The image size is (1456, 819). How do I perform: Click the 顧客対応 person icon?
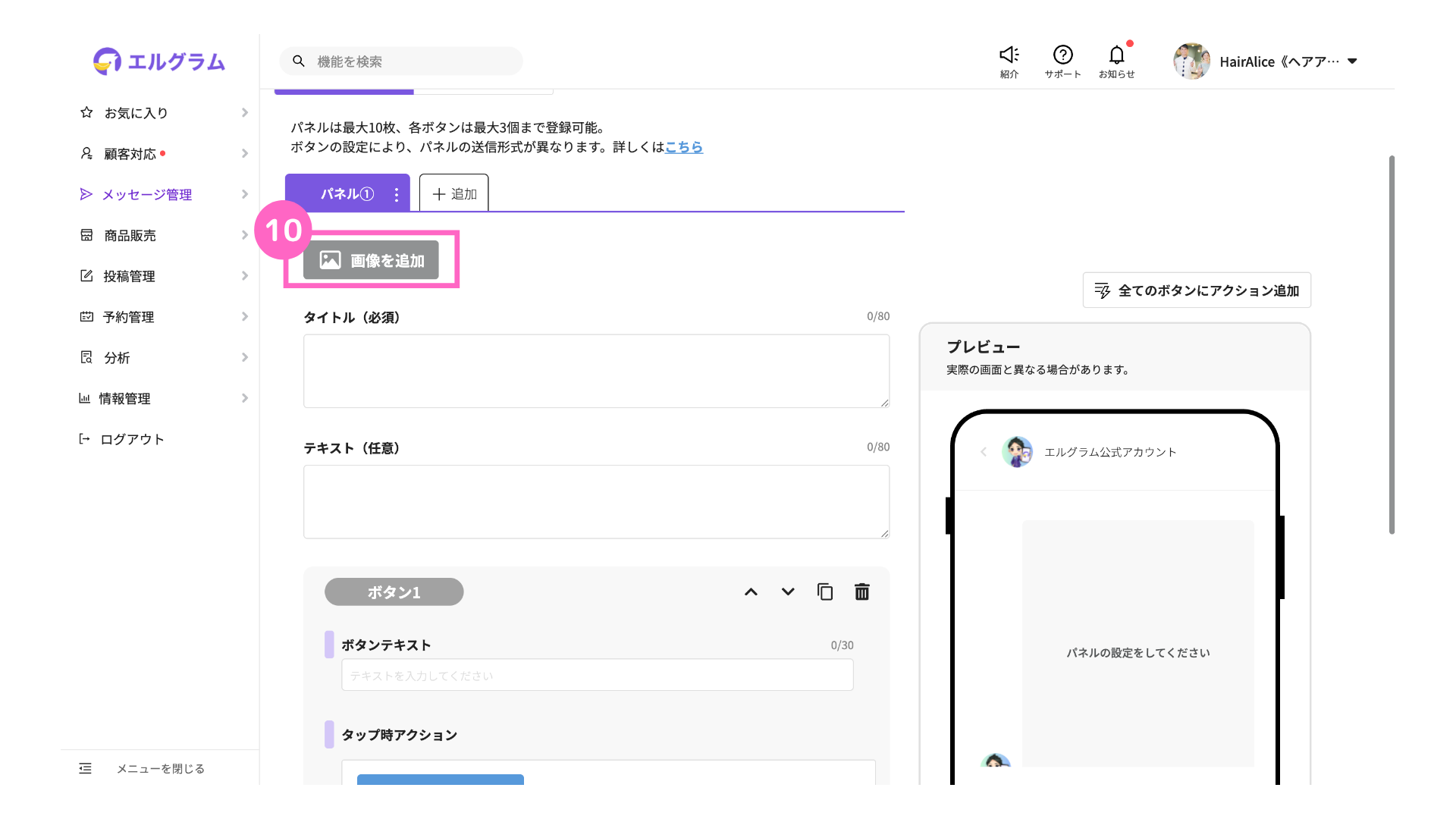[86, 153]
